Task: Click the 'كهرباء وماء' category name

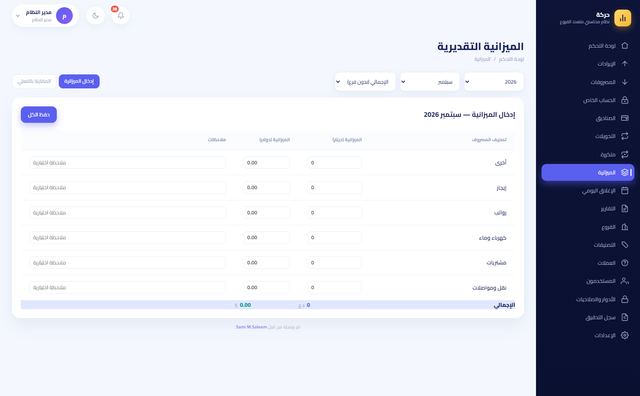Action: click(493, 238)
